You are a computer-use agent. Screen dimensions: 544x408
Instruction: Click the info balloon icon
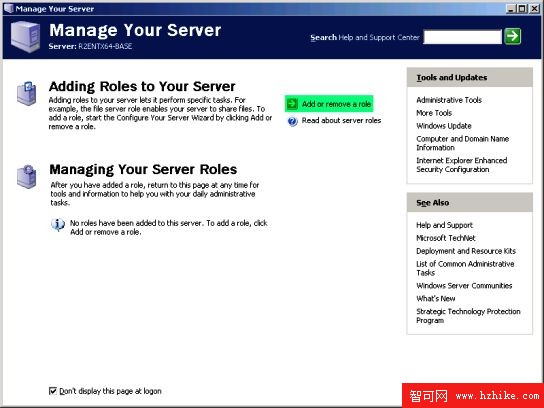click(x=58, y=225)
